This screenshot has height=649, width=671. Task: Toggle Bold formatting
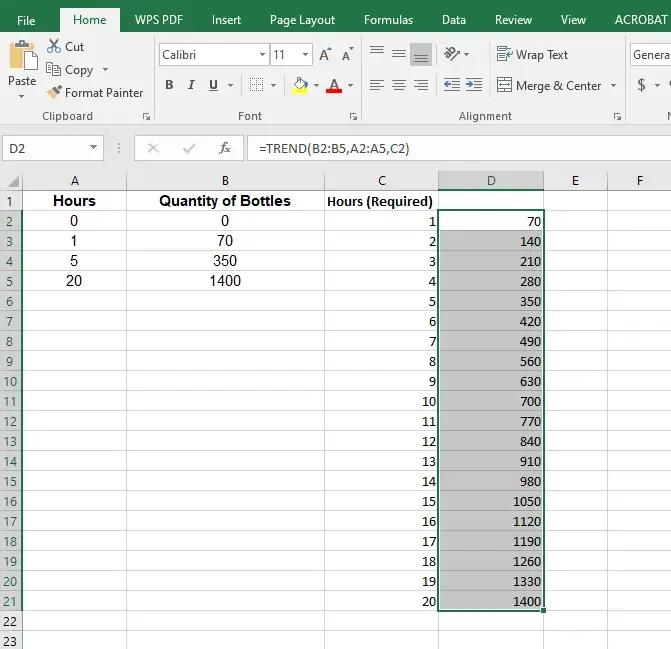tap(169, 86)
